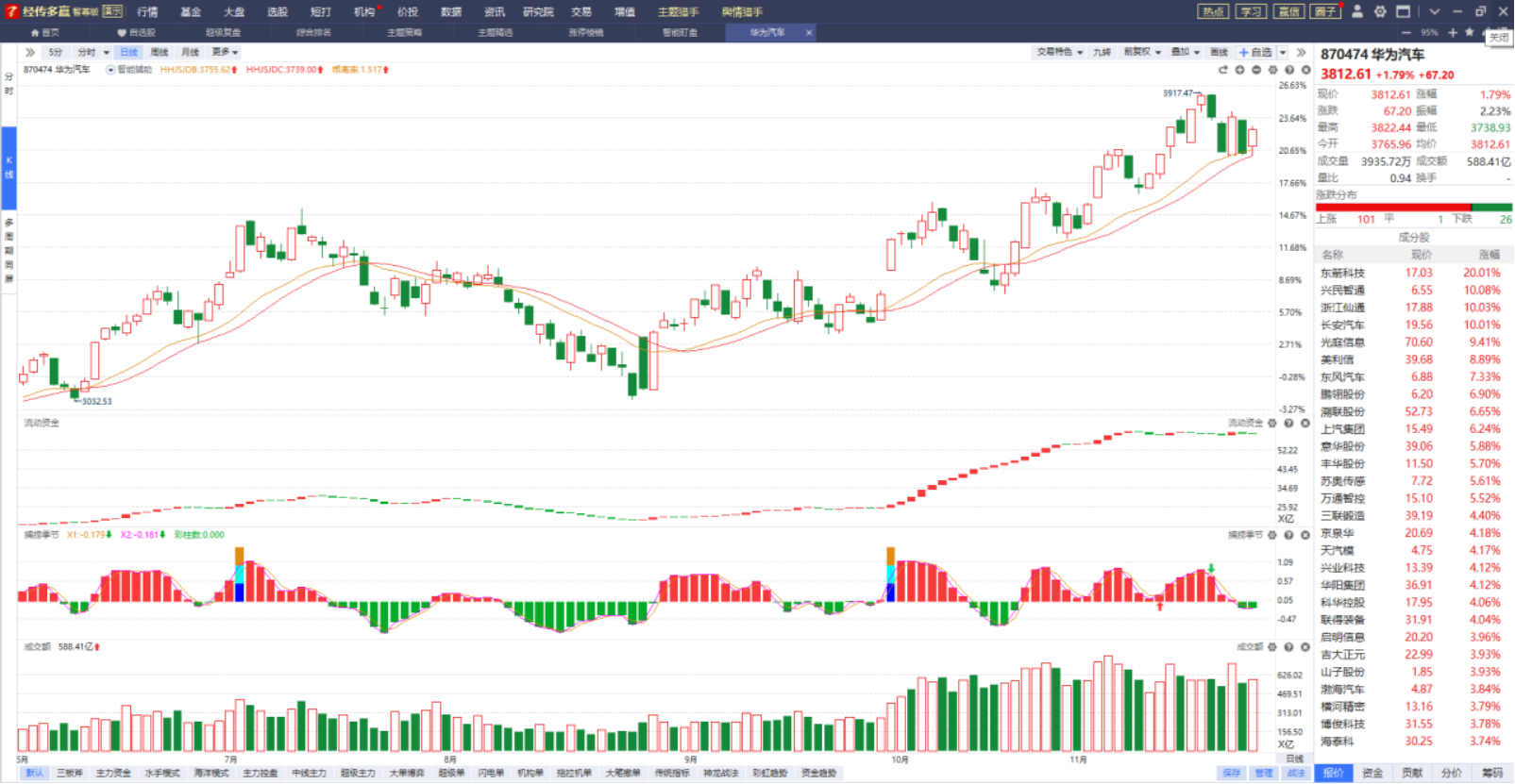Collapse left panel with double-arrow icon
Image resolution: width=1515 pixels, height=784 pixels.
30,52
